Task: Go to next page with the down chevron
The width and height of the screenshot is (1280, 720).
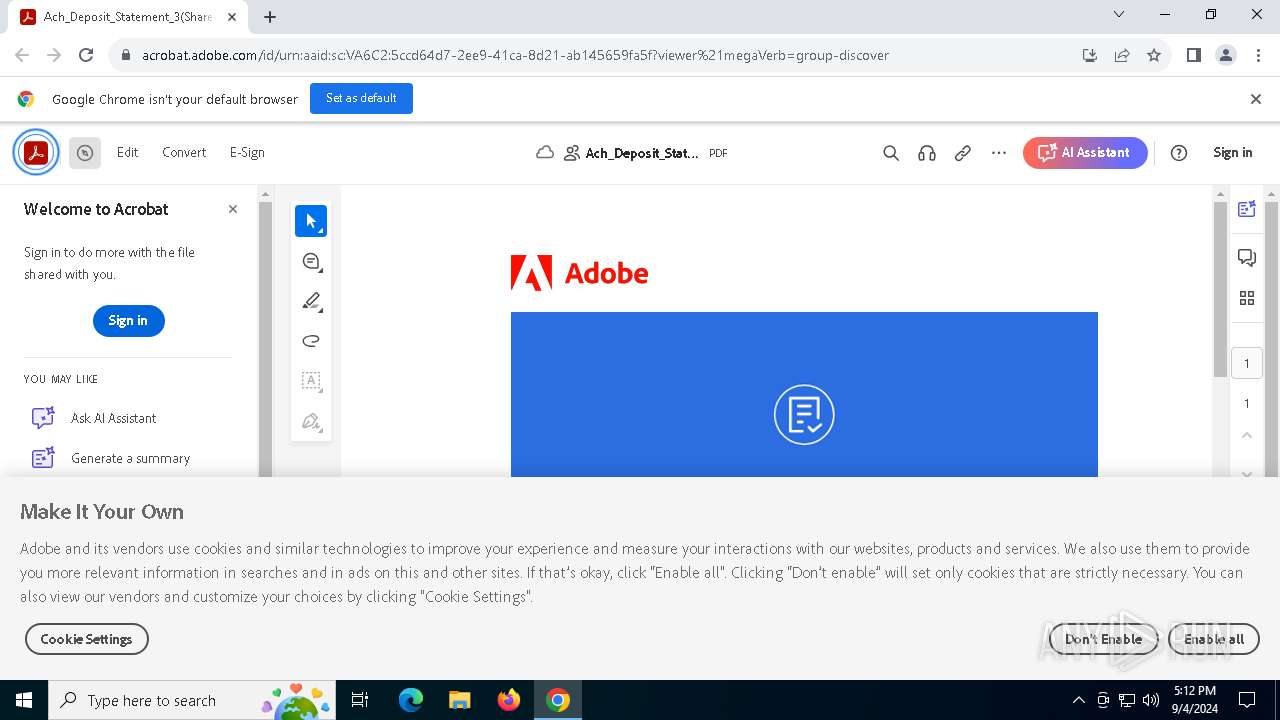Action: (1247, 473)
